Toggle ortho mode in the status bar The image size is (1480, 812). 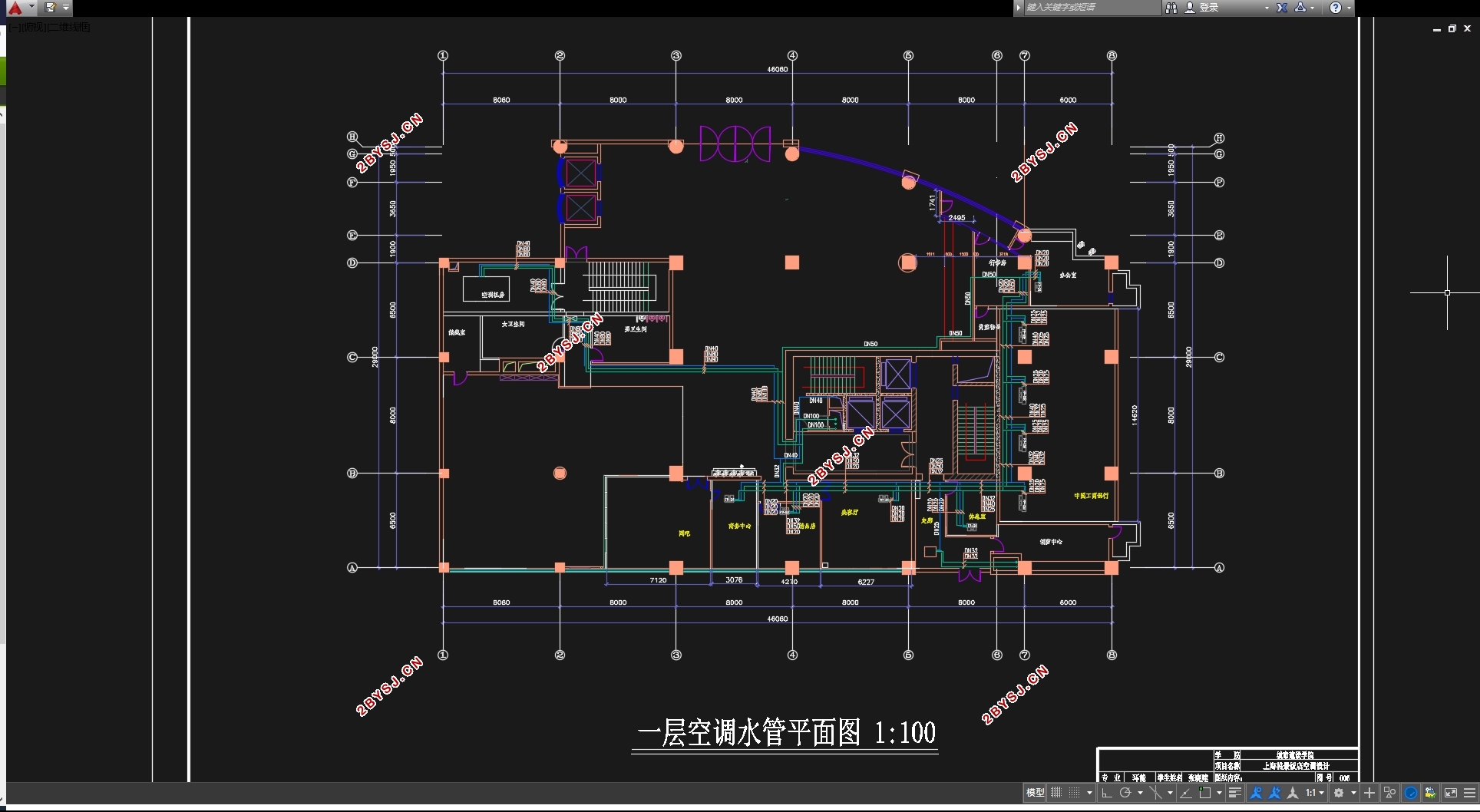[x=1107, y=793]
